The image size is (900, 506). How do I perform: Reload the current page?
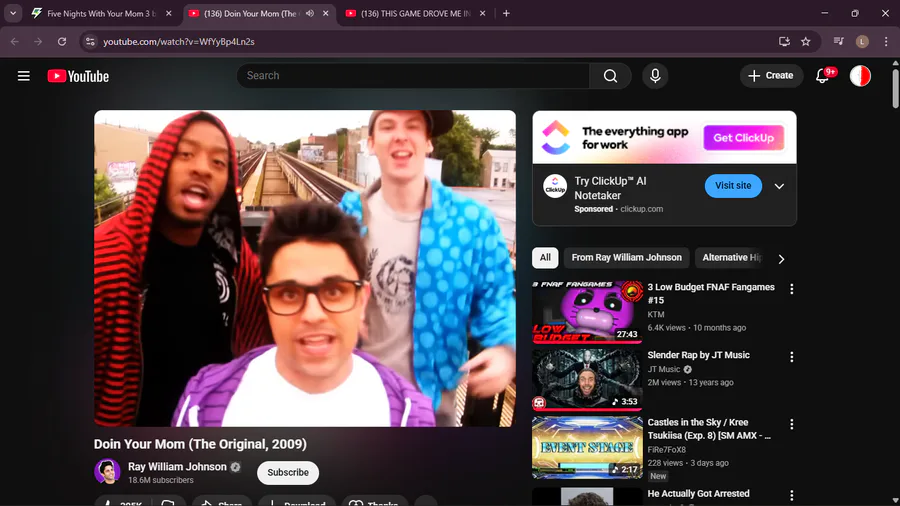click(x=62, y=41)
